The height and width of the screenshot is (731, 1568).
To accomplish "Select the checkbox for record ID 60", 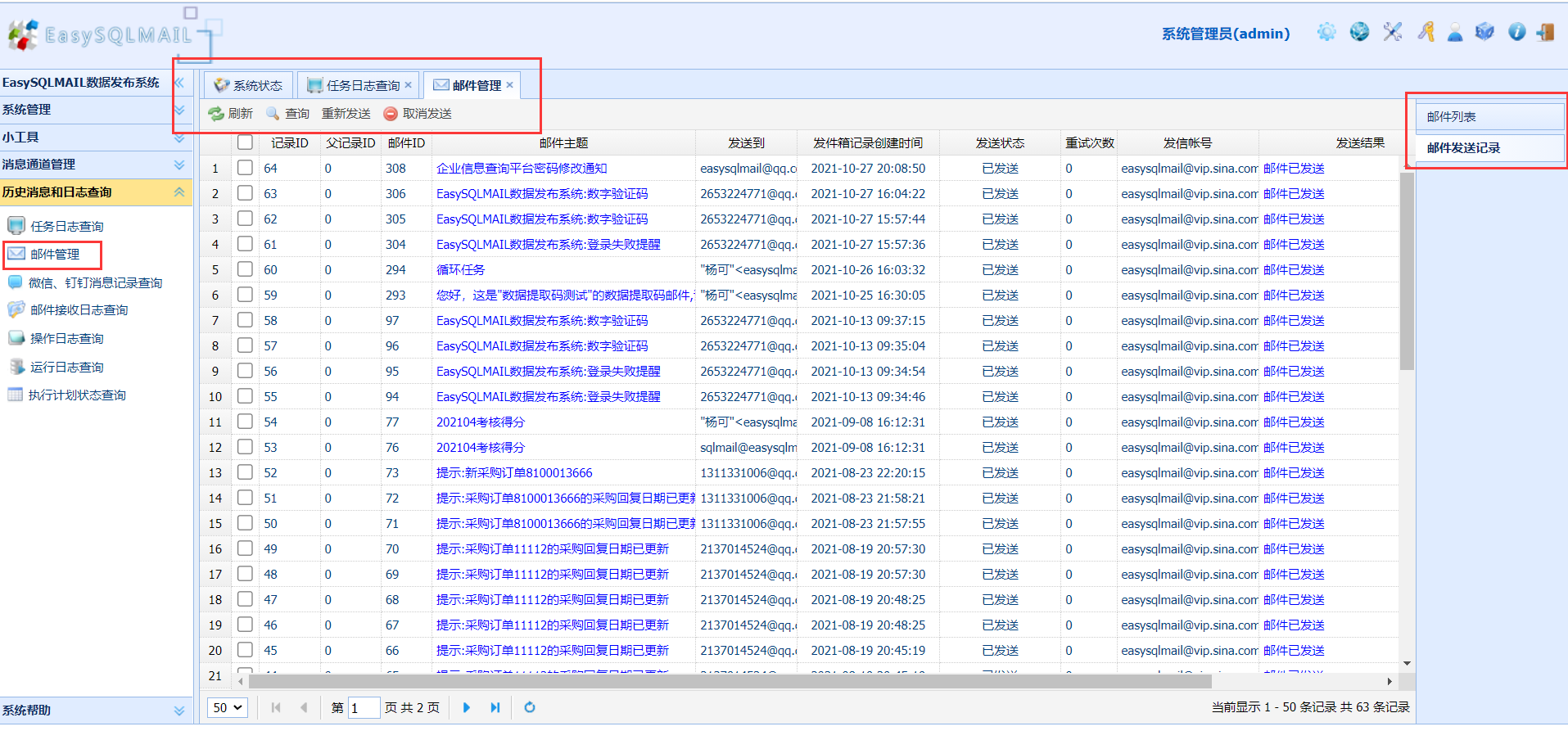I will [x=245, y=269].
